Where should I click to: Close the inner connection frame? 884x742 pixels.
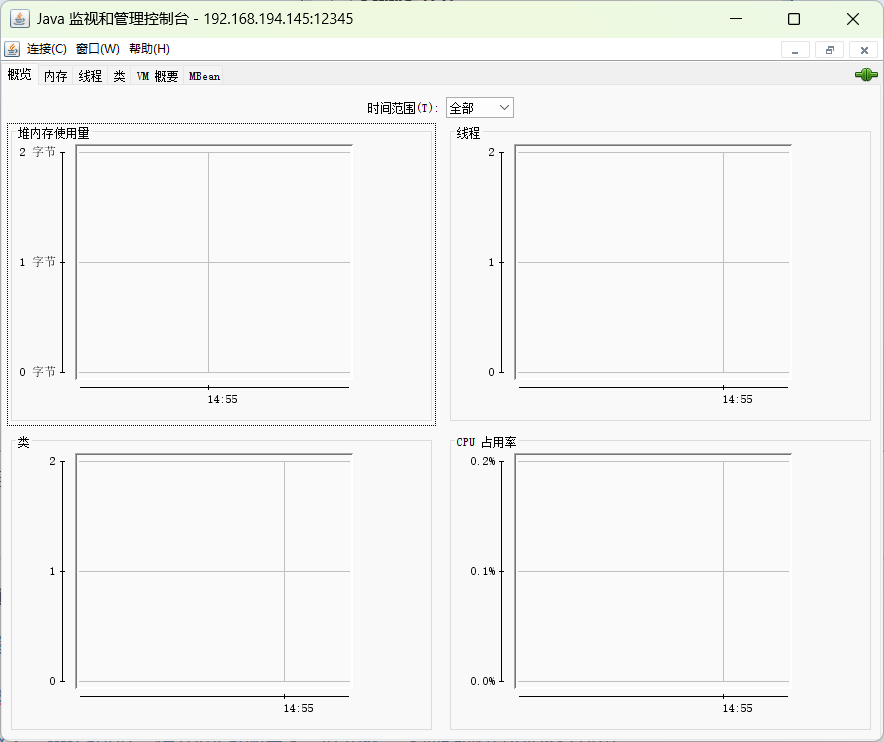click(864, 50)
